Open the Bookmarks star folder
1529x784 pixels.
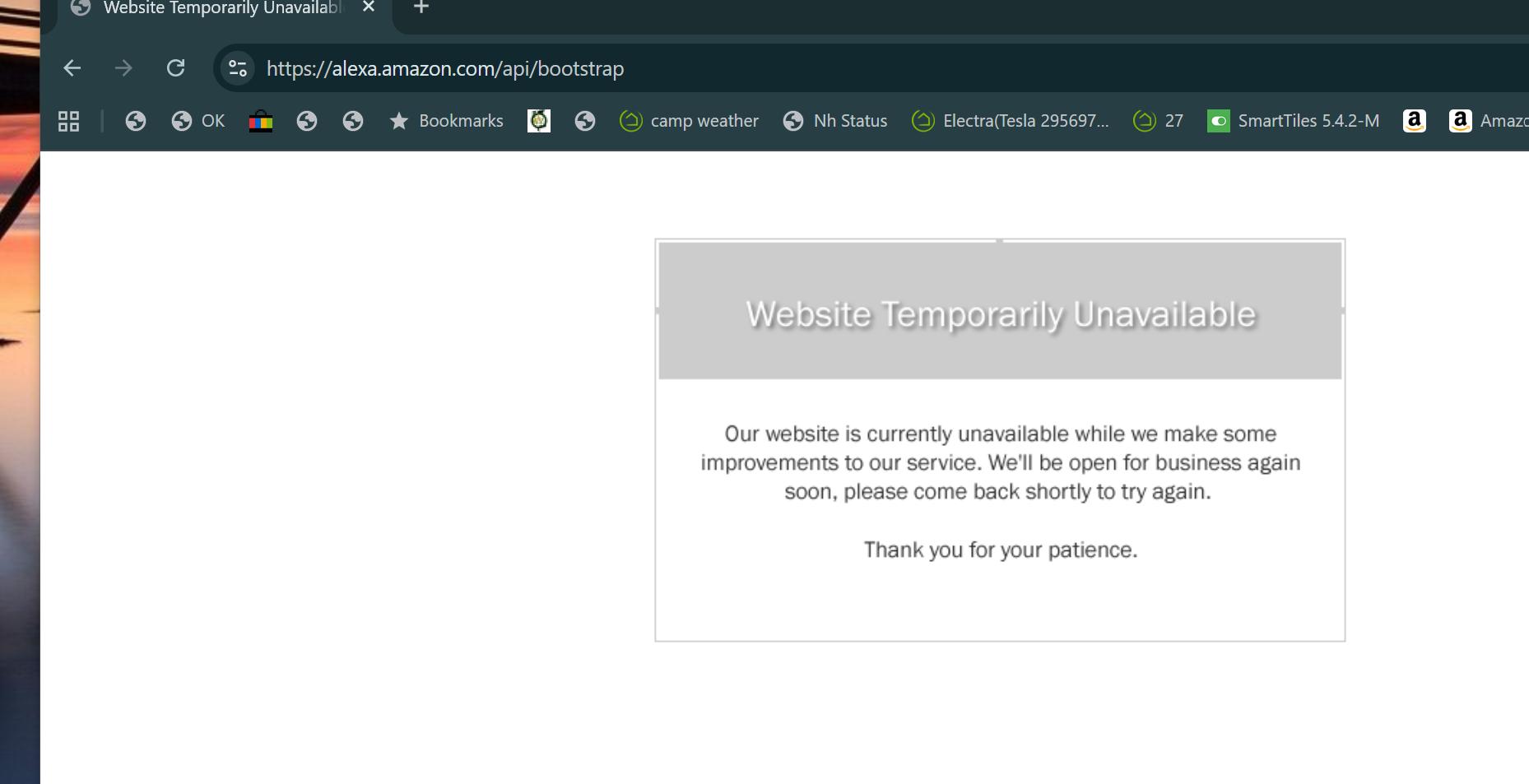click(x=447, y=121)
